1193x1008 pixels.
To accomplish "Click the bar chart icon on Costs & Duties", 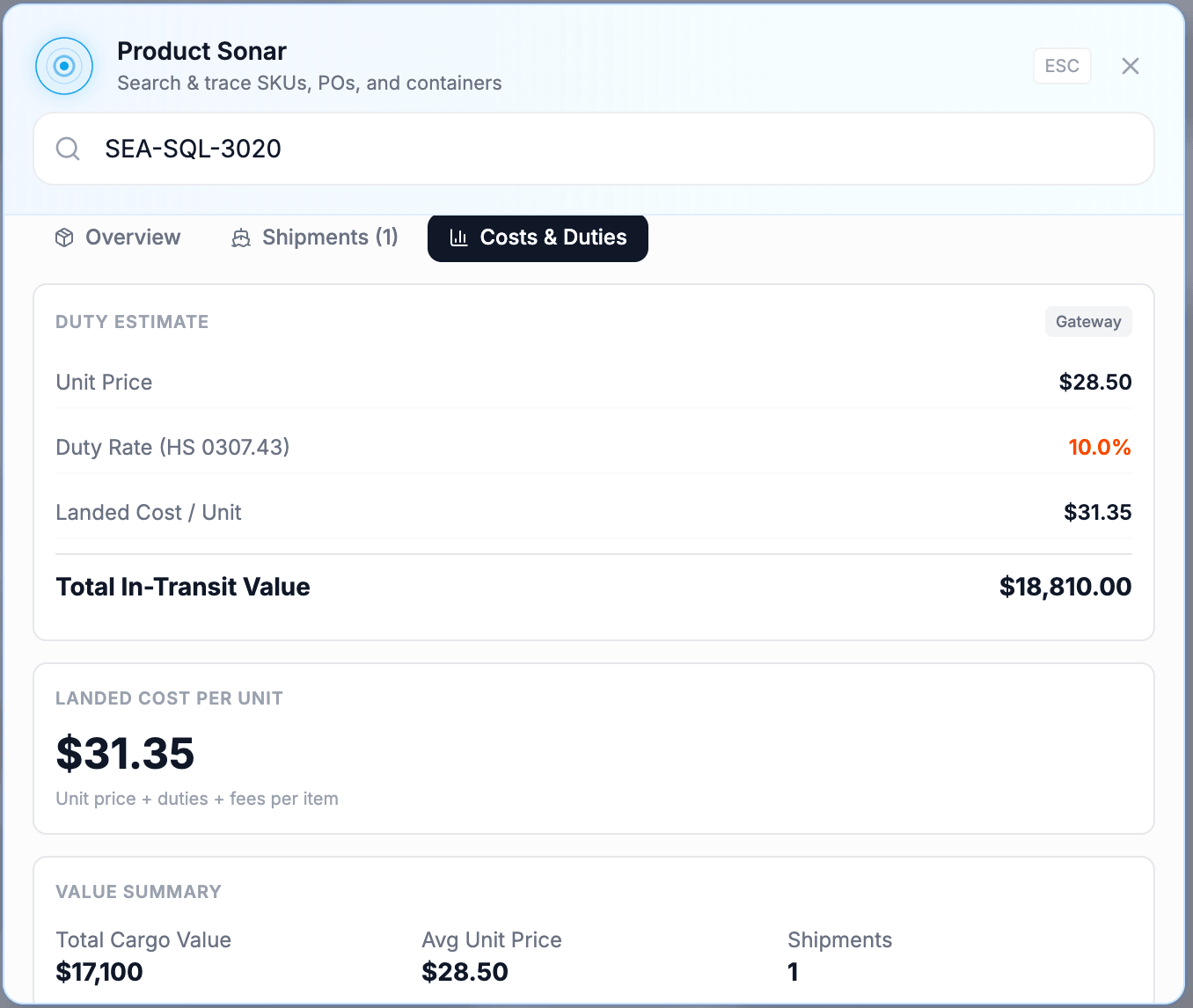I will pos(458,237).
